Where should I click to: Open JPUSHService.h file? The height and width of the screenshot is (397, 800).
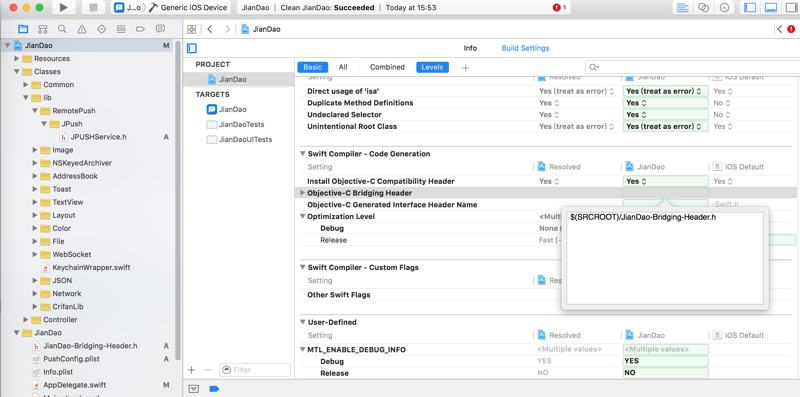(98, 137)
